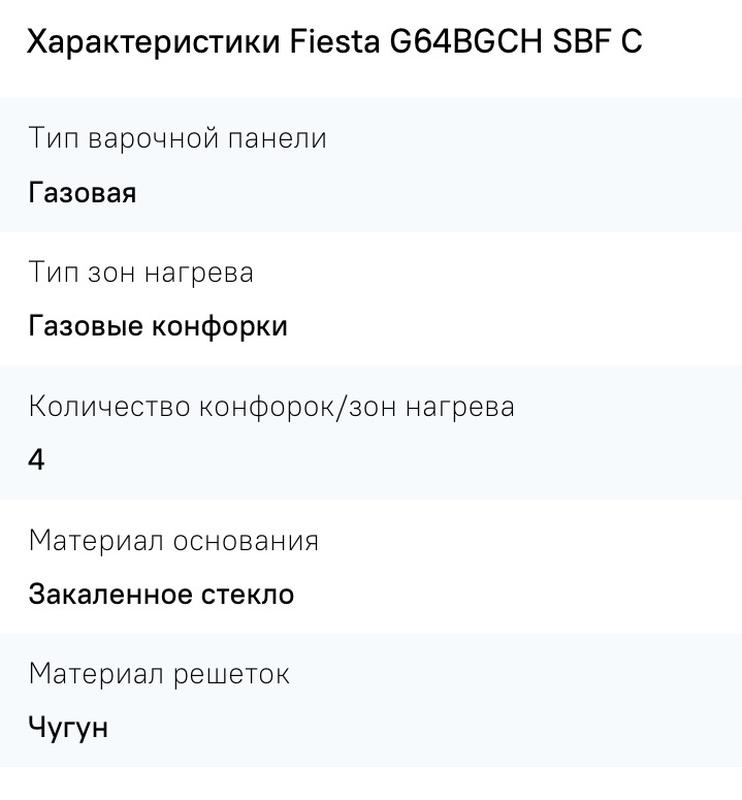Select the burner count value "4"
The height and width of the screenshot is (800, 742).
coord(37,460)
